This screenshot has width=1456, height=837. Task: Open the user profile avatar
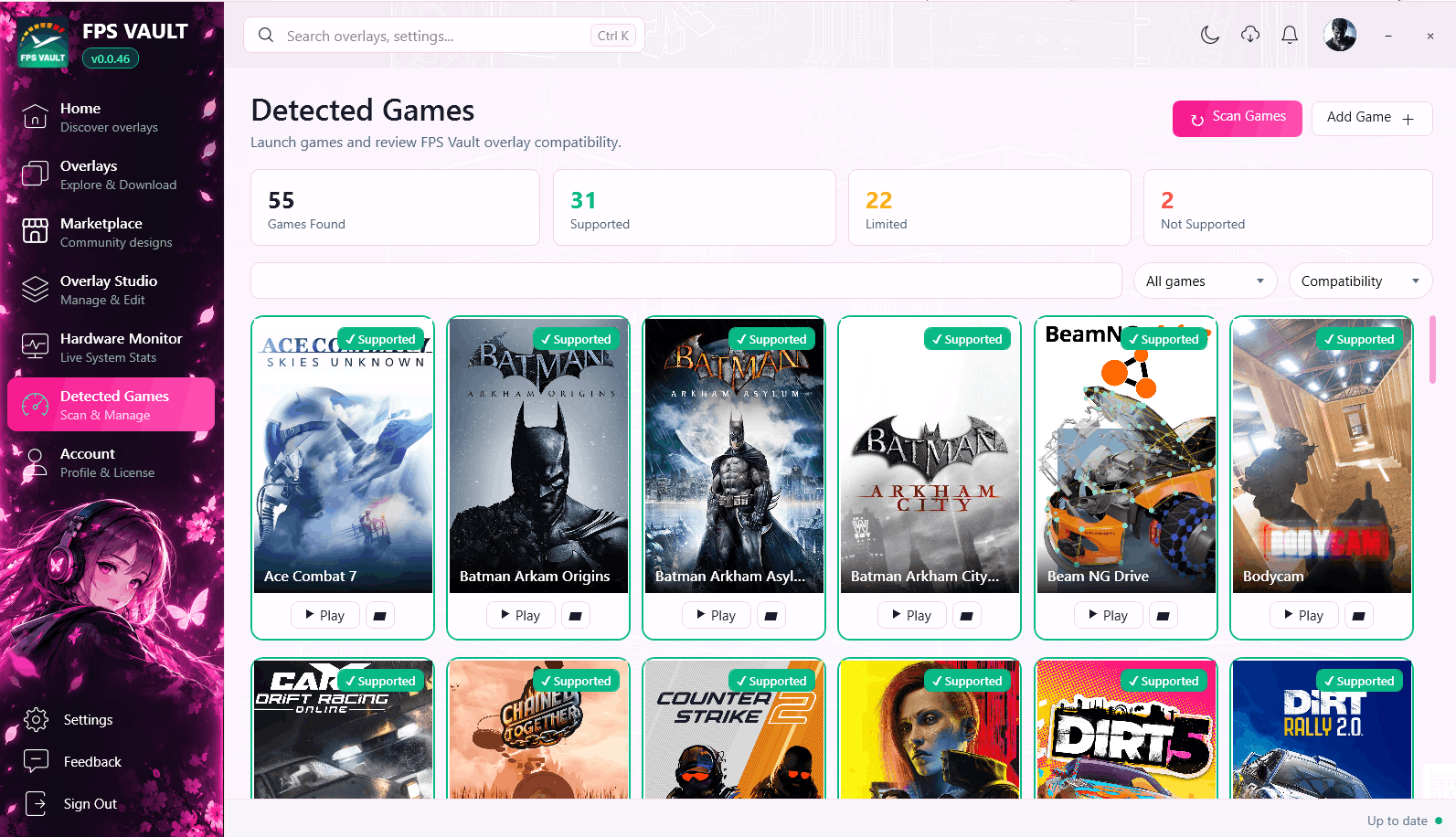1340,36
